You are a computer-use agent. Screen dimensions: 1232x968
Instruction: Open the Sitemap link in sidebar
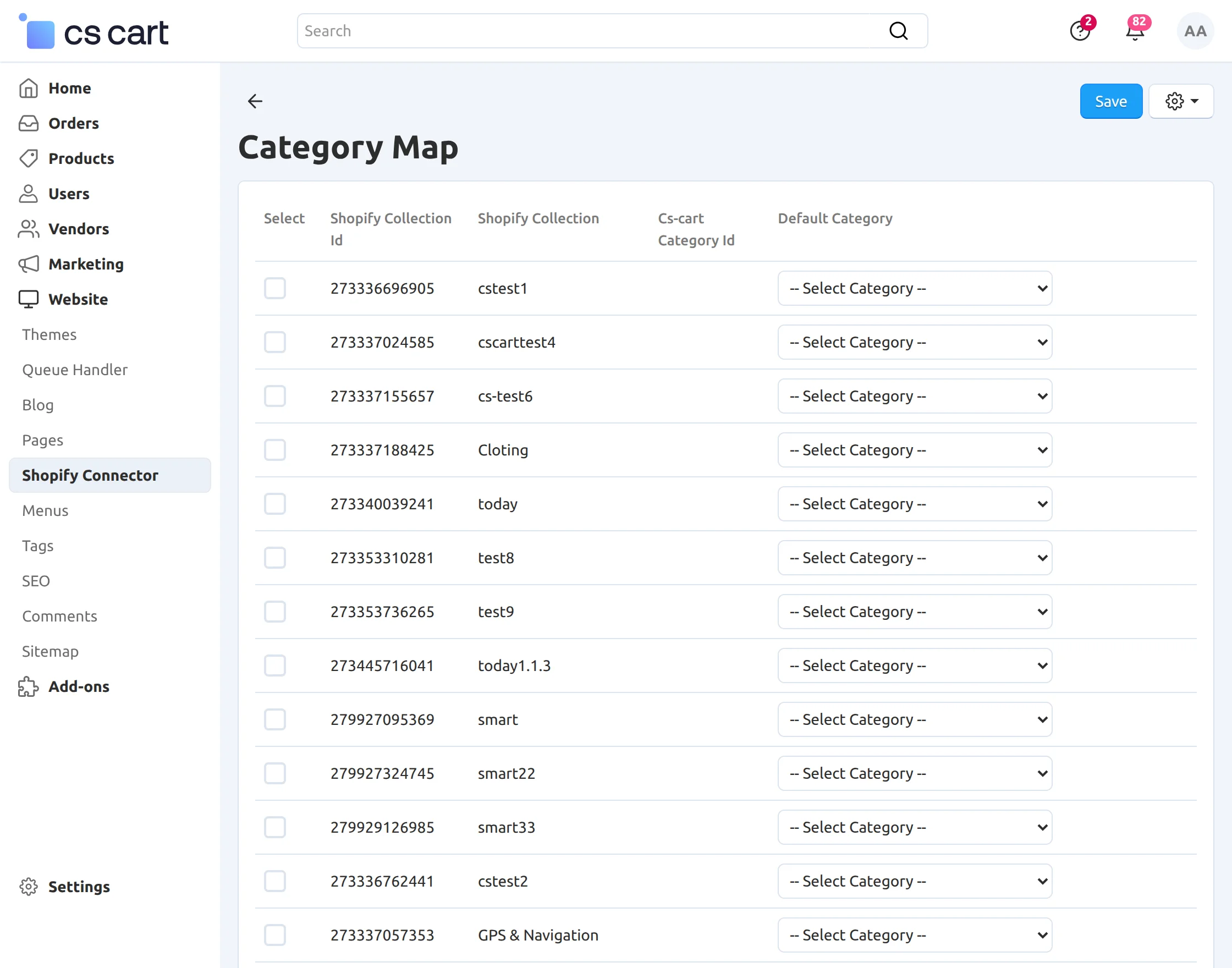[x=51, y=651]
